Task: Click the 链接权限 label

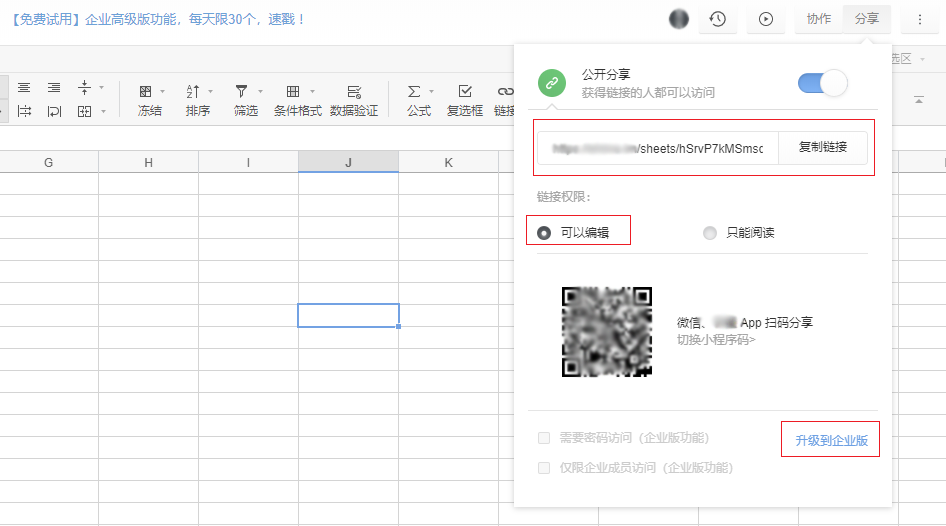Action: click(563, 197)
